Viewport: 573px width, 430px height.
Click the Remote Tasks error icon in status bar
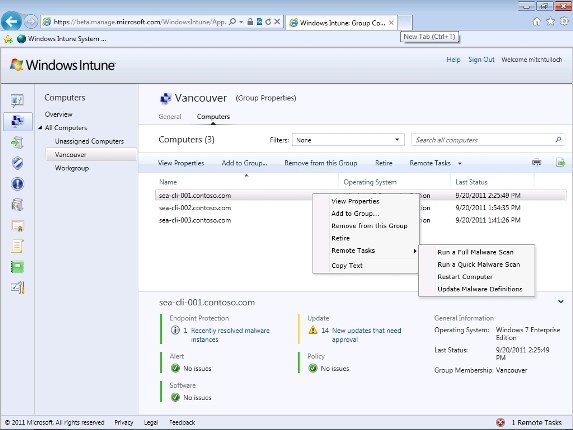500,422
